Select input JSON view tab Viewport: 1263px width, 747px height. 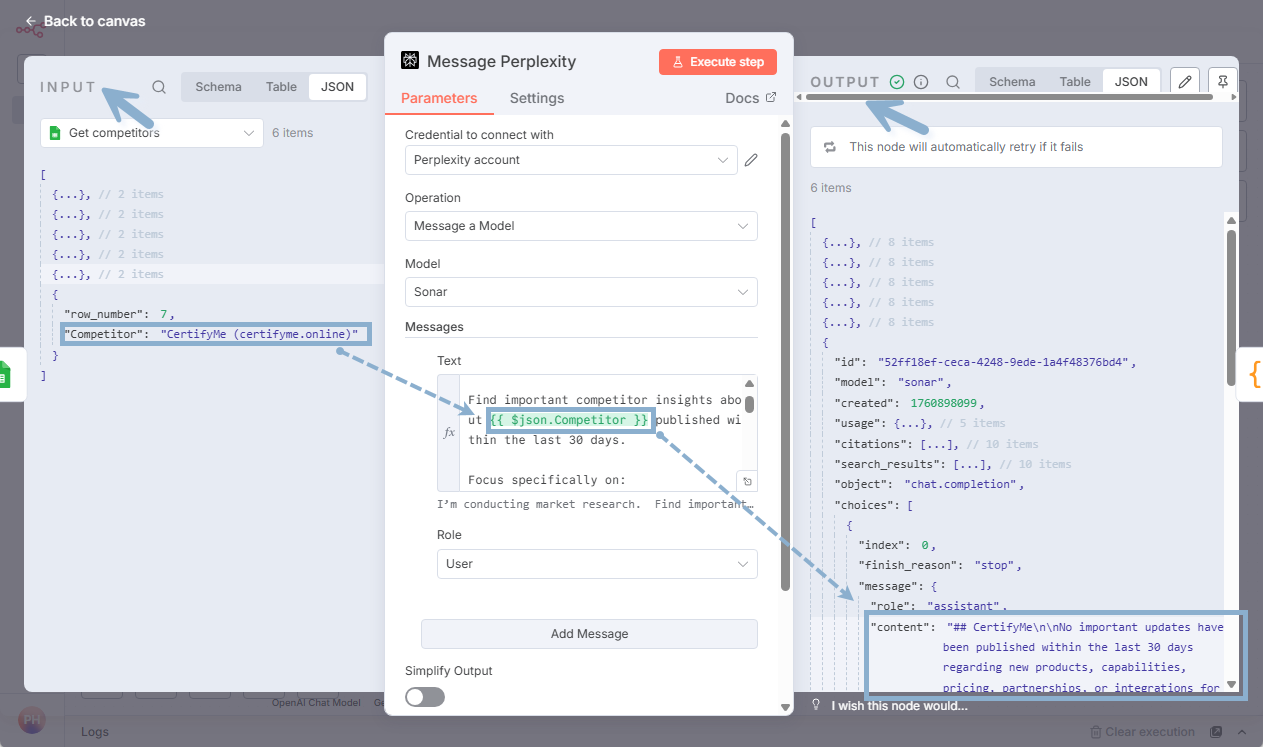click(337, 87)
